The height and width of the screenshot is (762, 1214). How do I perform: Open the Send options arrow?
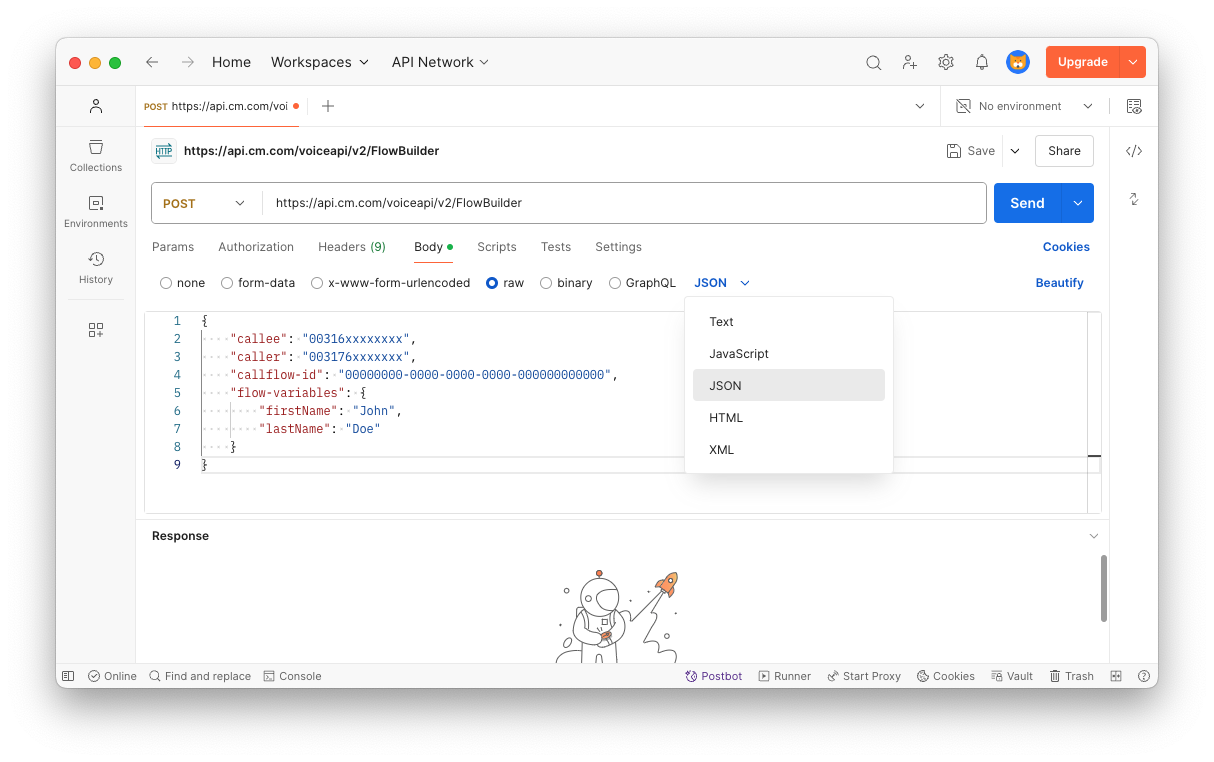pos(1078,203)
